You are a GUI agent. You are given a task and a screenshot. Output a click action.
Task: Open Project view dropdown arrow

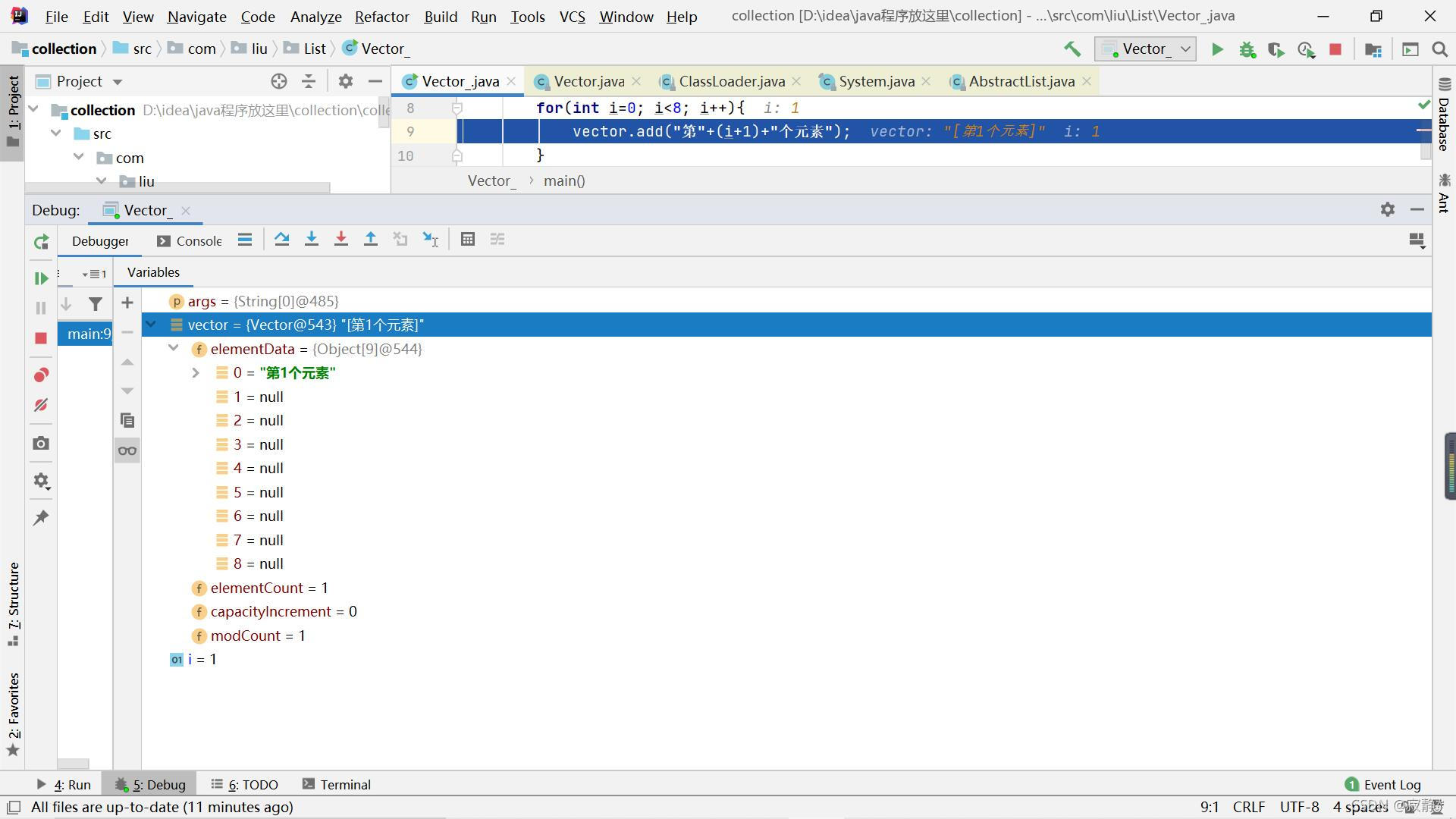[118, 82]
